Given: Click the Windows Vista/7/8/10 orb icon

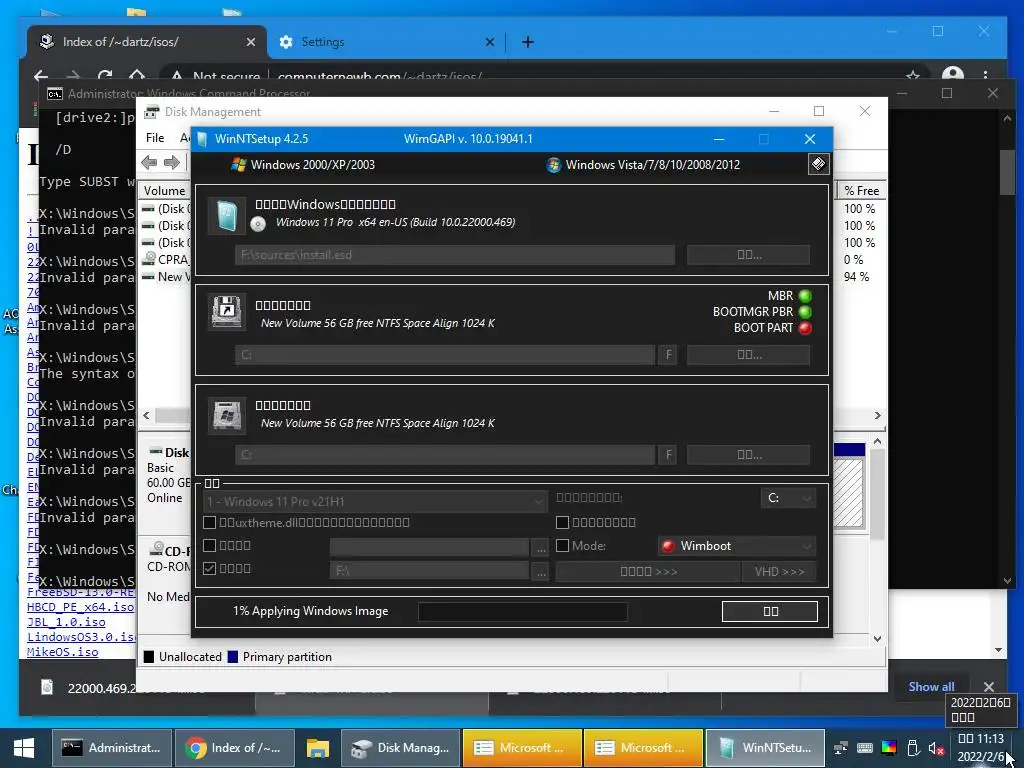Looking at the screenshot, I should pyautogui.click(x=553, y=165).
